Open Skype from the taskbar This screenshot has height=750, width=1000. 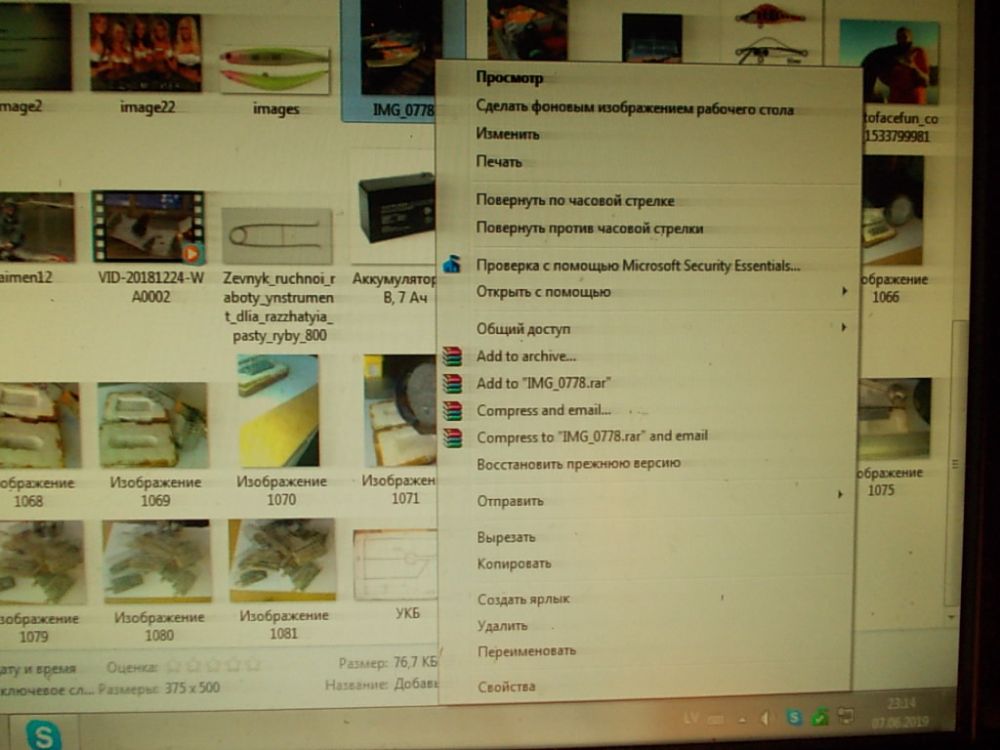tap(43, 735)
